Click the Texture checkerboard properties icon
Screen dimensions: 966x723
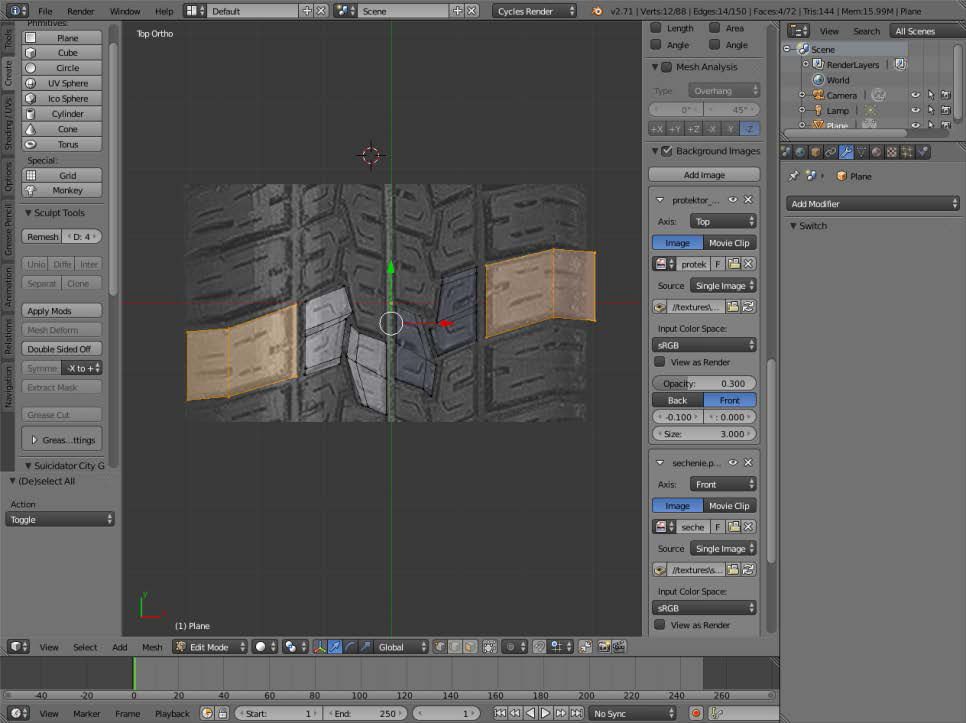click(x=891, y=152)
